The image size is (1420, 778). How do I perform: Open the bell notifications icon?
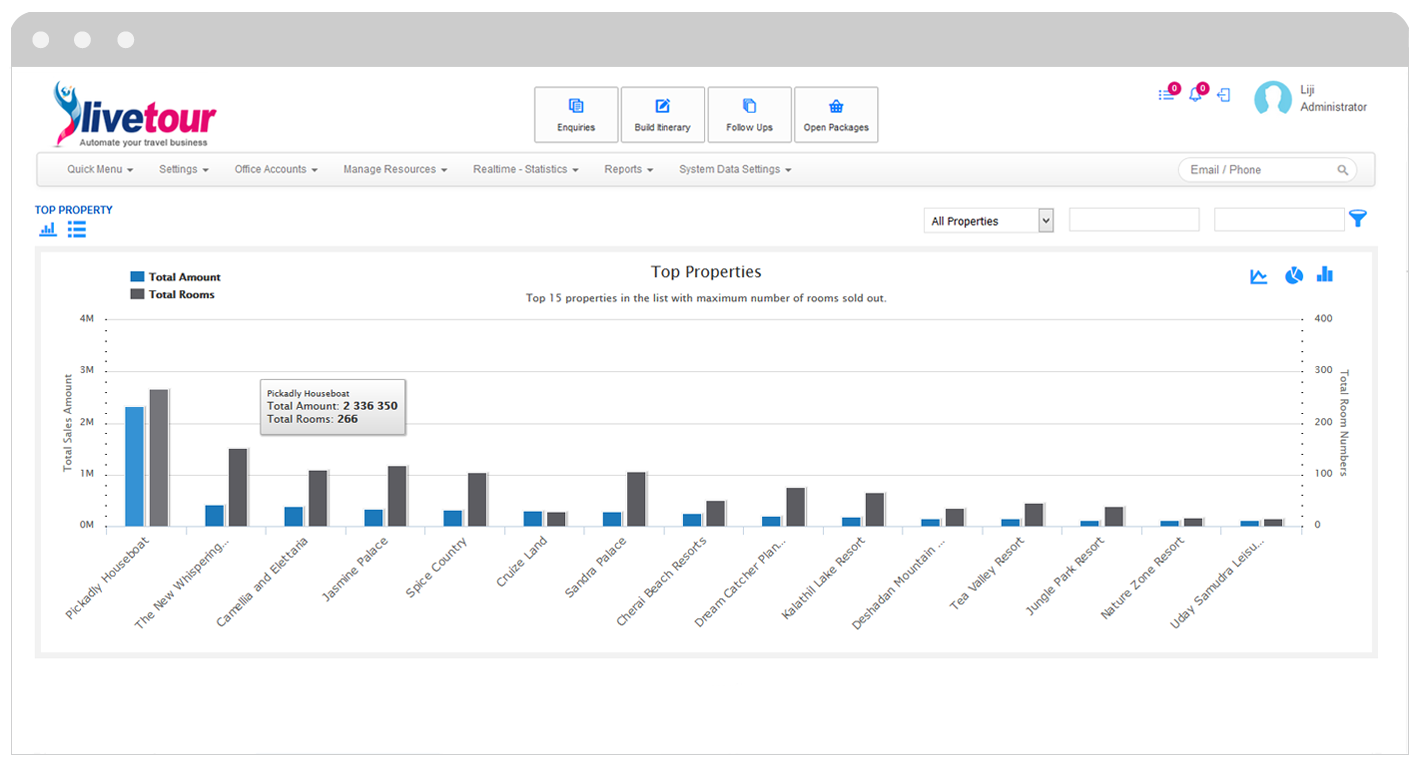coord(1196,94)
